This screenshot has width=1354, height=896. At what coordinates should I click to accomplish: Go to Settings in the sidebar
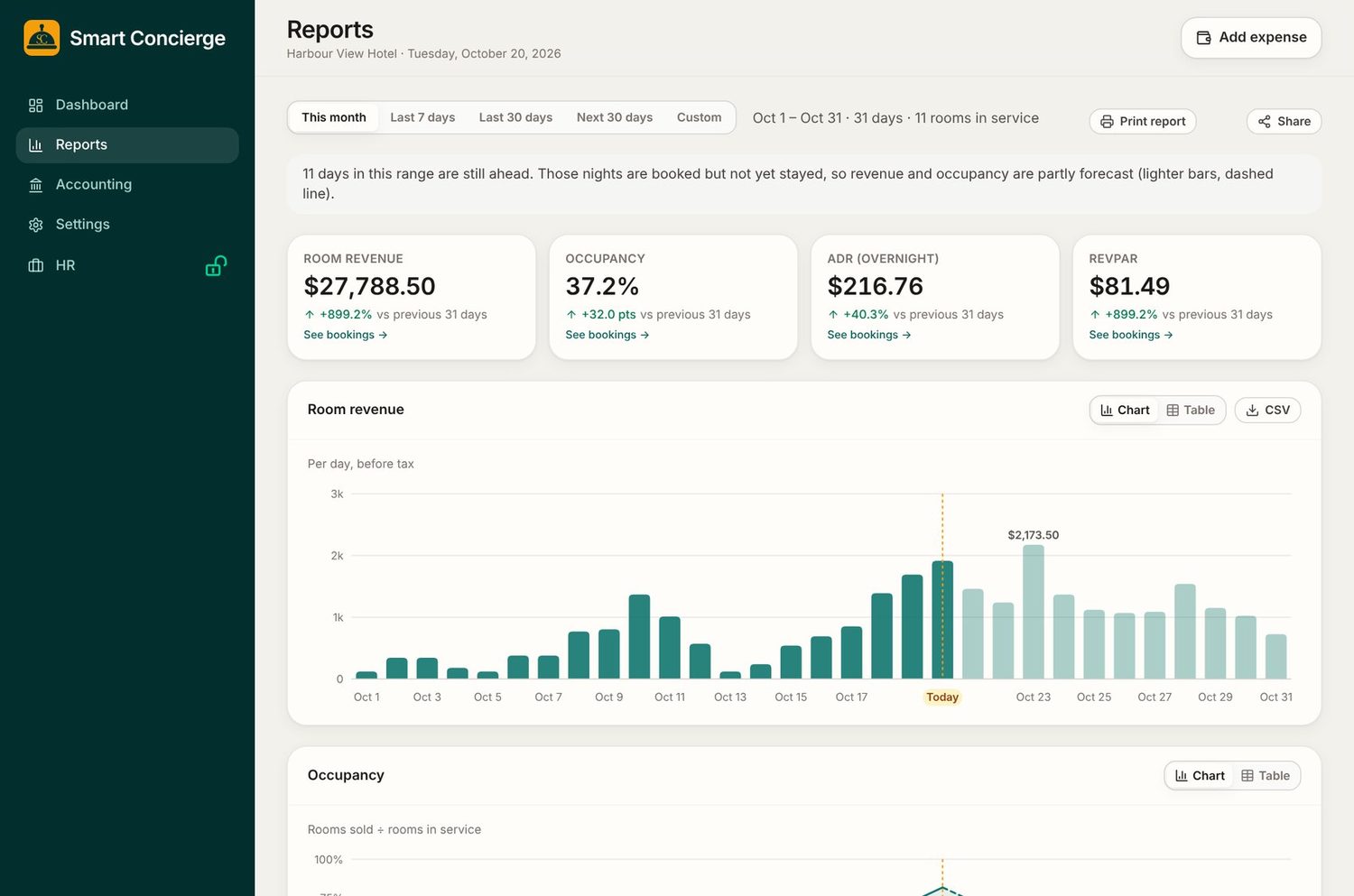click(x=127, y=224)
